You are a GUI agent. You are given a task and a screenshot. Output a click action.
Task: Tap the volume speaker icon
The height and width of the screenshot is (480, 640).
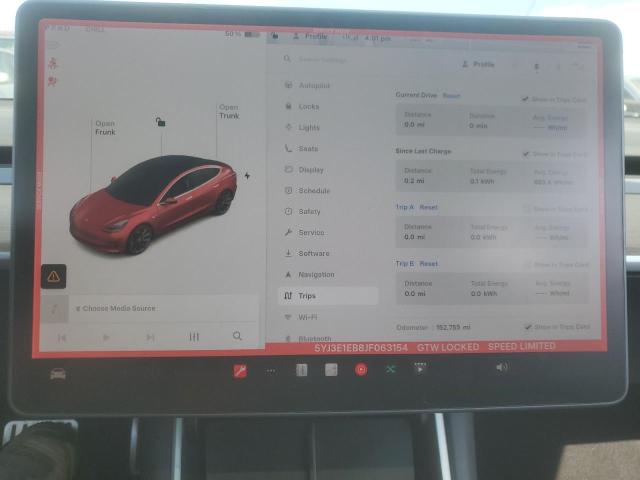[x=502, y=367]
